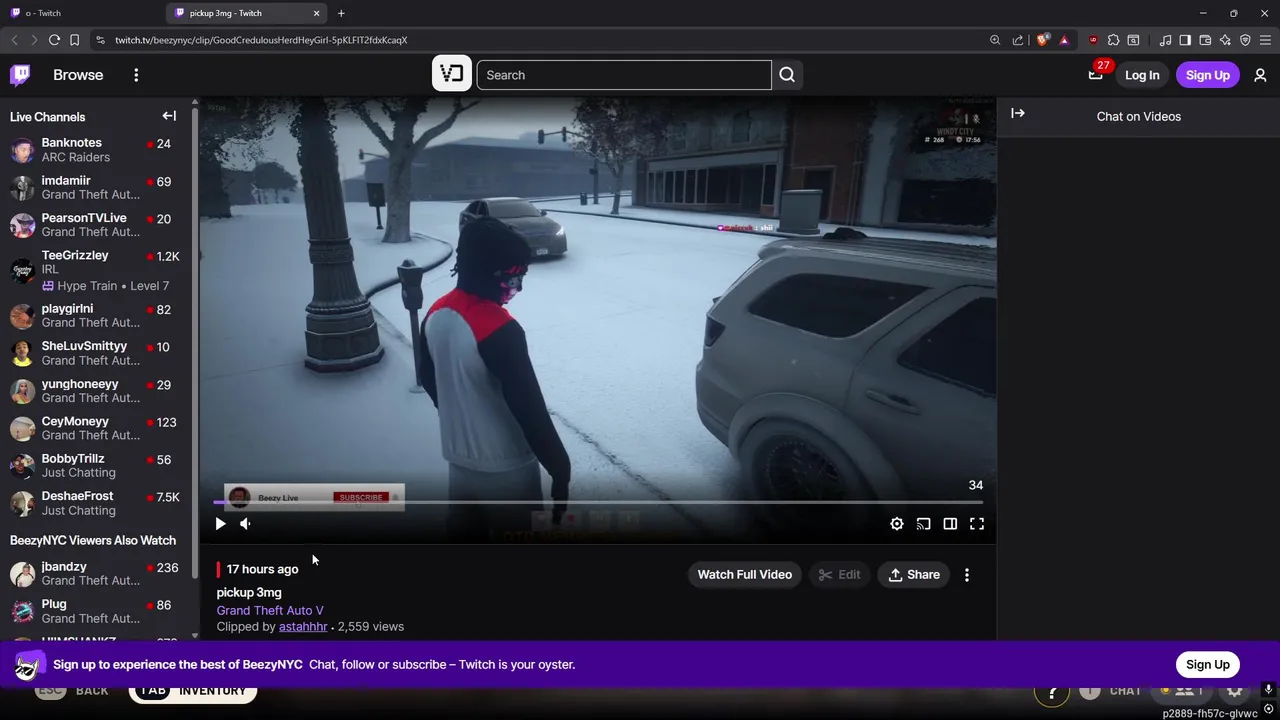1280x720 pixels.
Task: Open the notifications inbox showing 27
Action: (1096, 74)
